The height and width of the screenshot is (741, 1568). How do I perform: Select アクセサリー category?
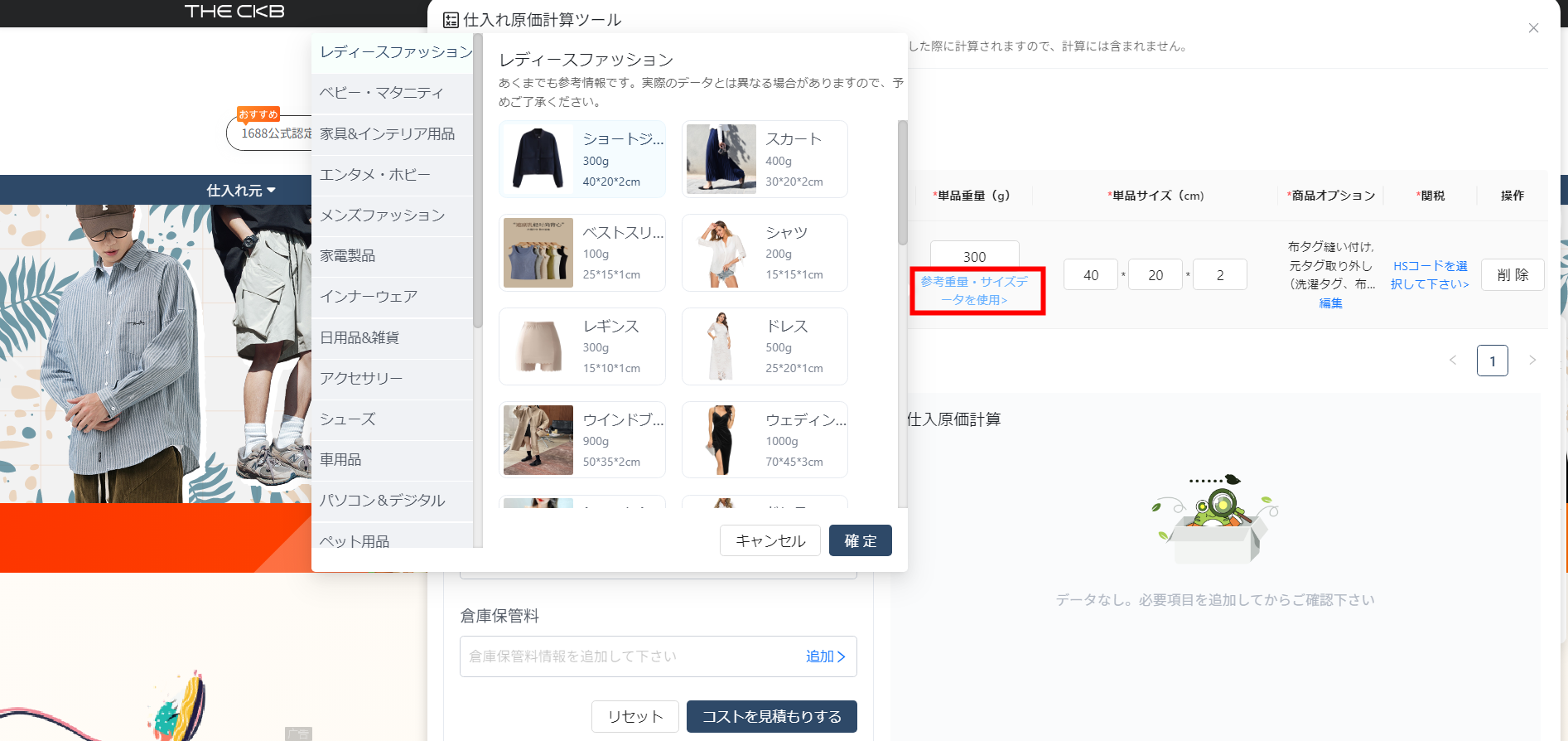pyautogui.click(x=393, y=378)
